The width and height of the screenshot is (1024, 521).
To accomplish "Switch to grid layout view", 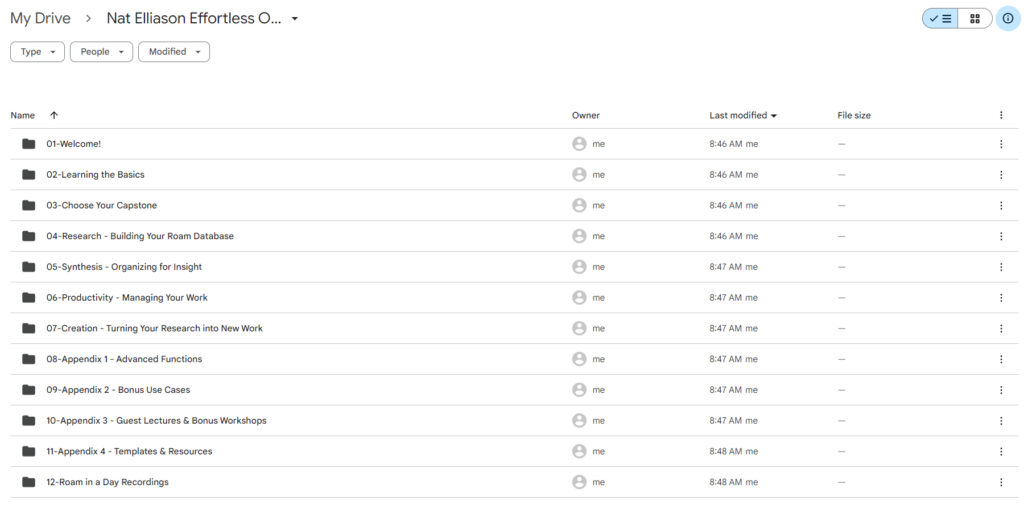I will pyautogui.click(x=975, y=18).
